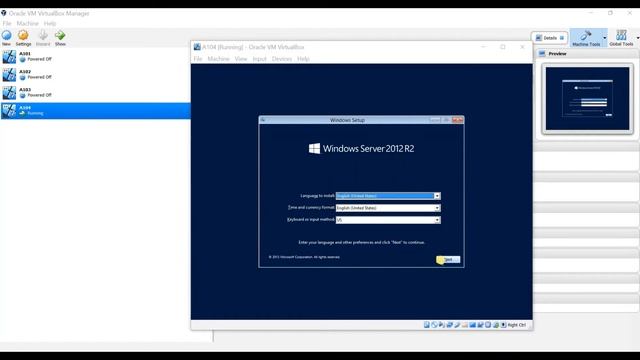The width and height of the screenshot is (640, 360).
Task: Open the Language to install dropdown
Action: coord(437,196)
